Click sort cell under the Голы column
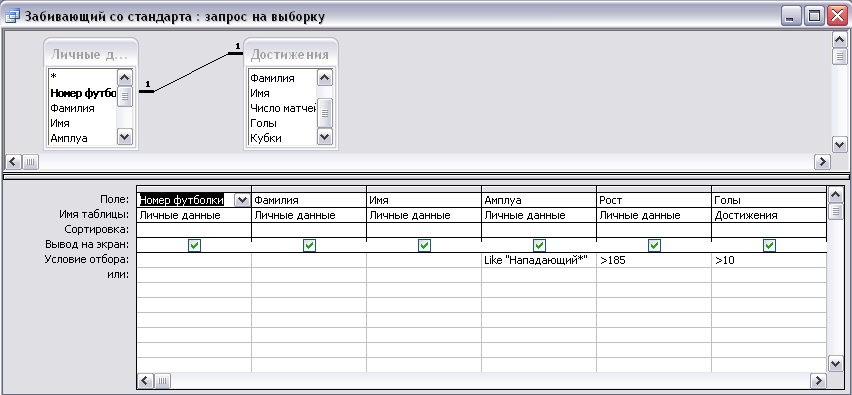 pos(769,230)
